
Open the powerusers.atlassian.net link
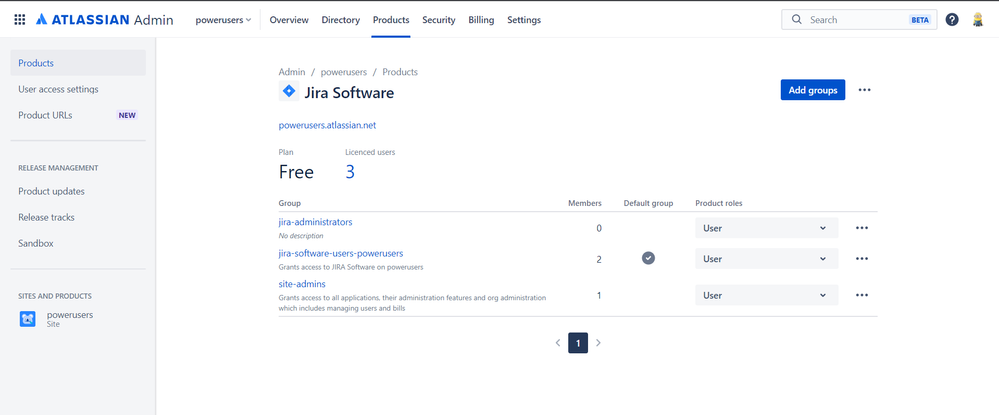[x=327, y=125]
